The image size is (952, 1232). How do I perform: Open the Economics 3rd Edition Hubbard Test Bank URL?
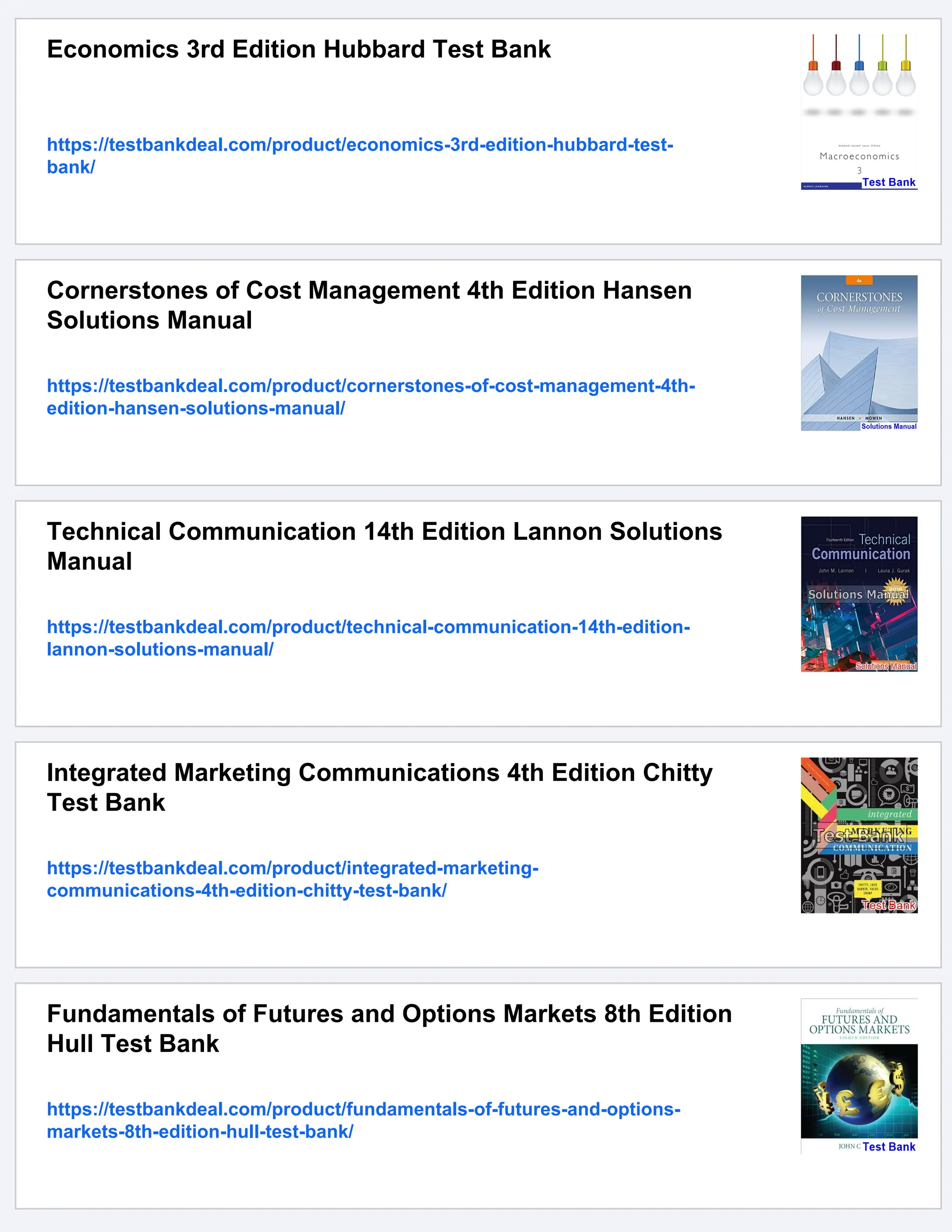coord(360,156)
